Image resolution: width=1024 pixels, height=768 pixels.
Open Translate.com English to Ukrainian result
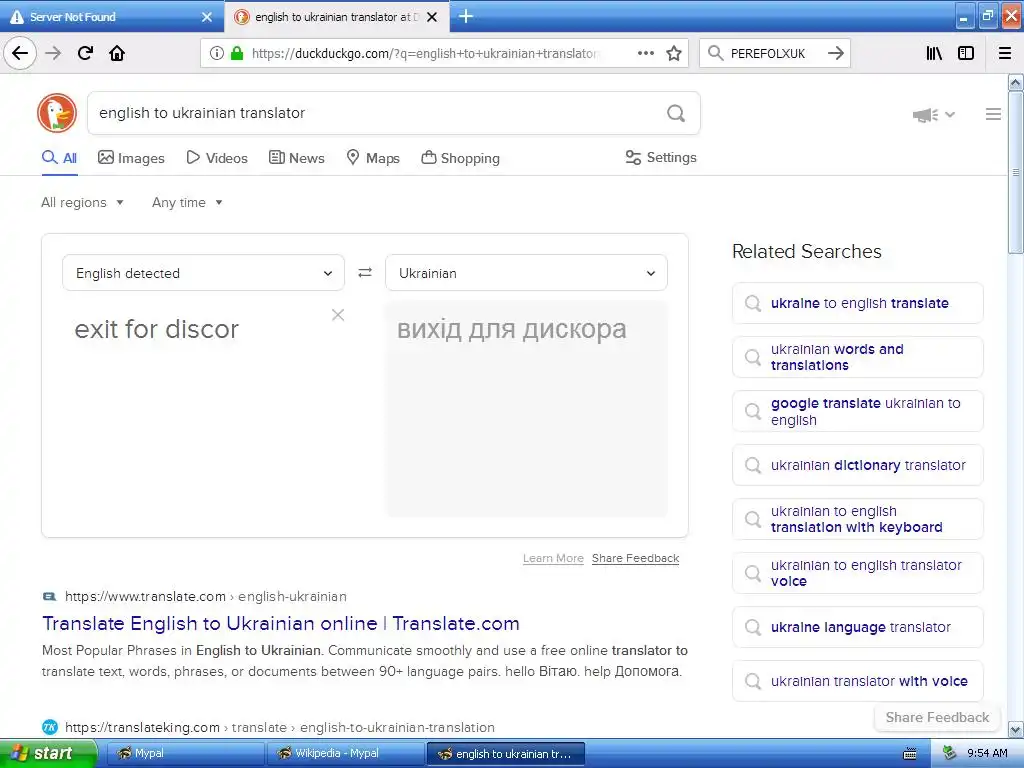[281, 624]
